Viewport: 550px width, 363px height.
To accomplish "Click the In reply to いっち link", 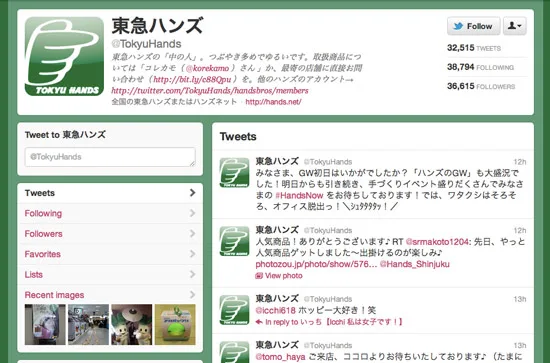I will click(334, 322).
